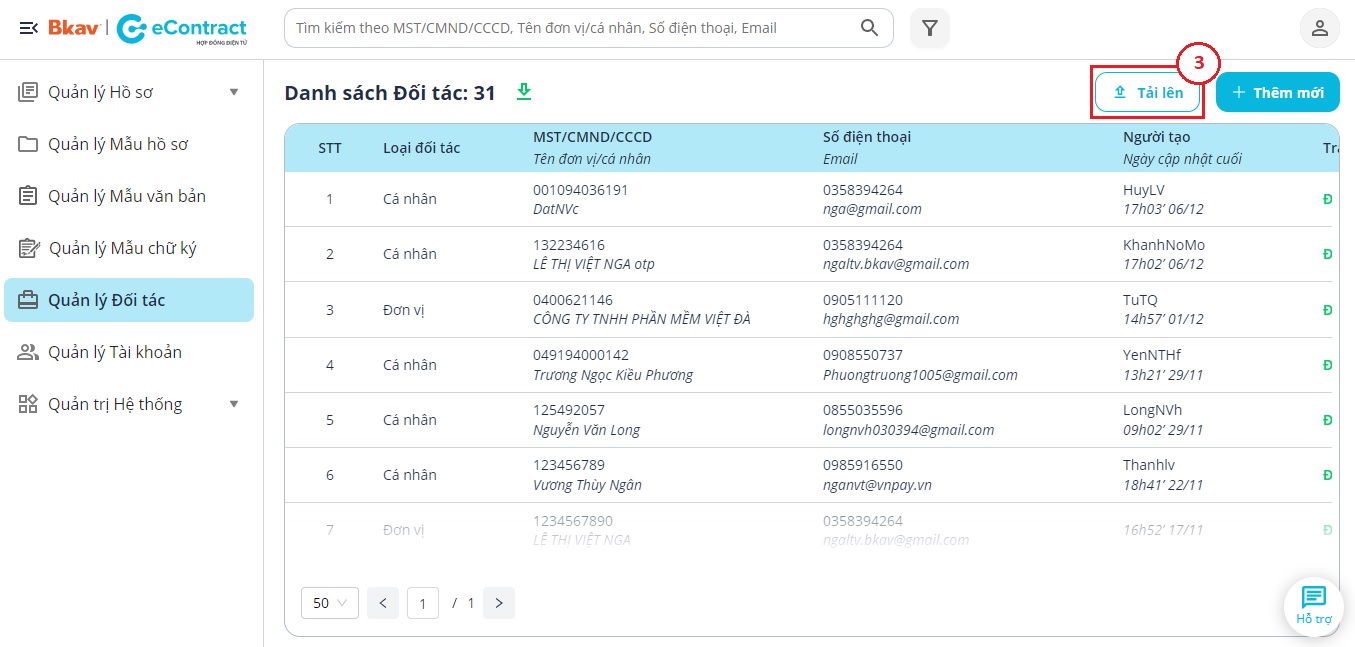Open the filter funnel icon
Viewport: 1355px width, 647px height.
(930, 28)
